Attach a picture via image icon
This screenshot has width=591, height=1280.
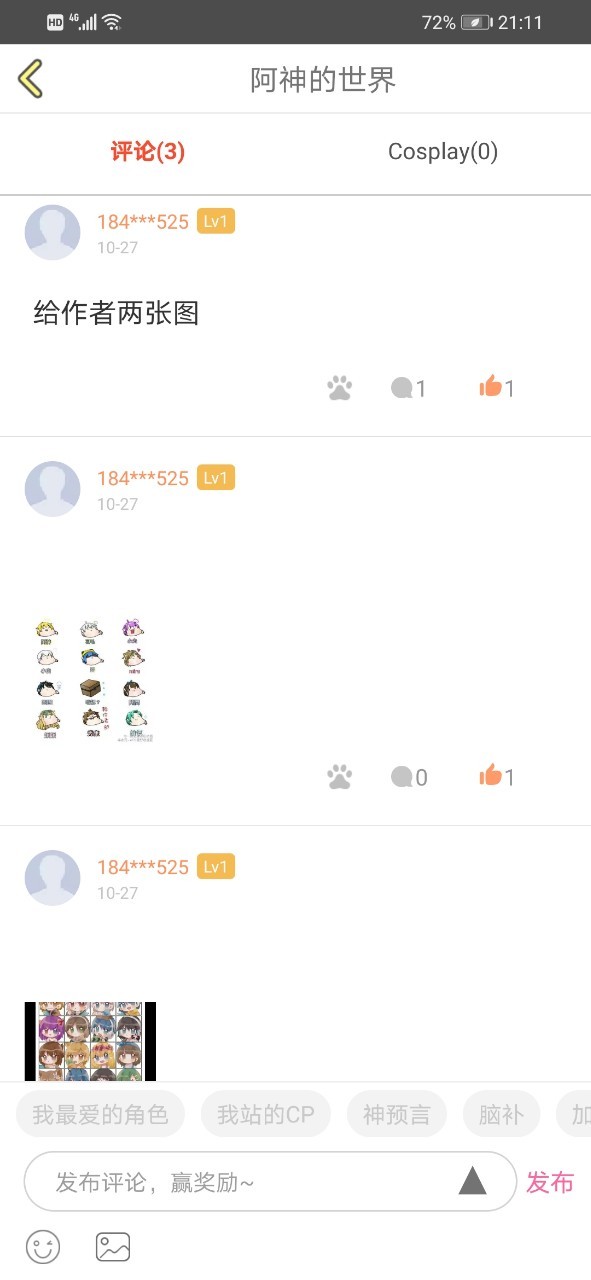113,1247
